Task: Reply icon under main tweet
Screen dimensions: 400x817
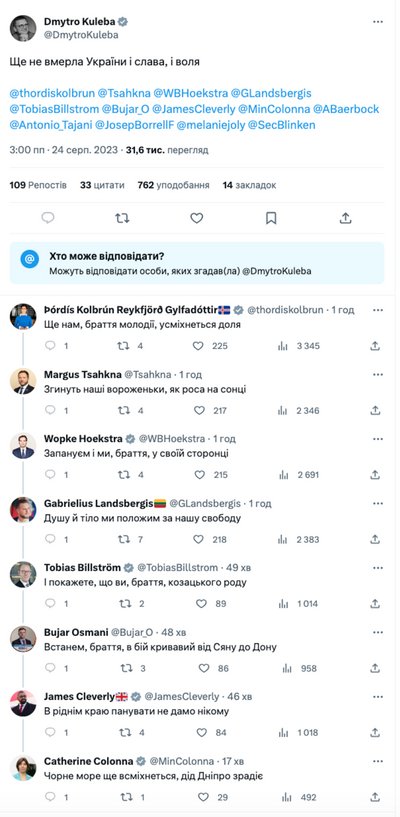Action: click(x=48, y=218)
